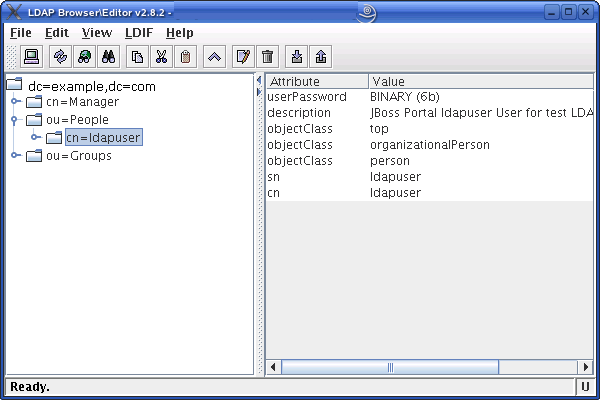Open the Edit menu

tap(57, 33)
